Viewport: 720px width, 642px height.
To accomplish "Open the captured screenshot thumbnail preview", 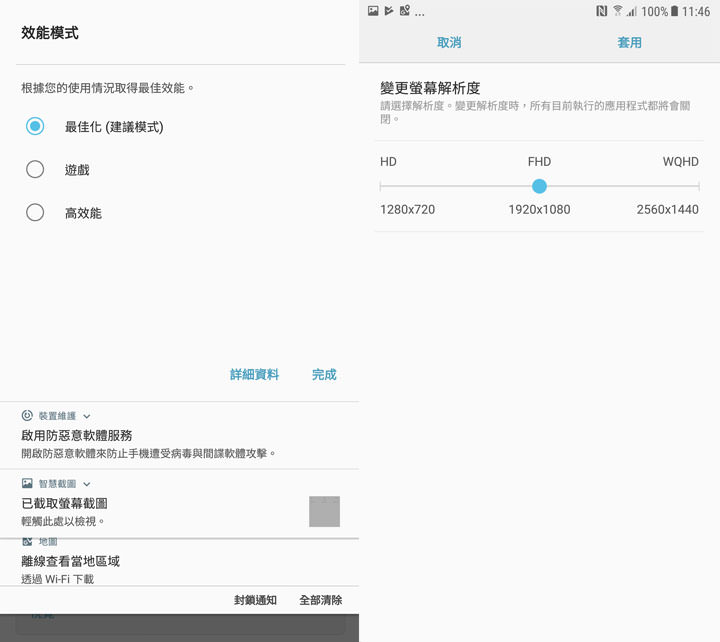I will click(324, 511).
